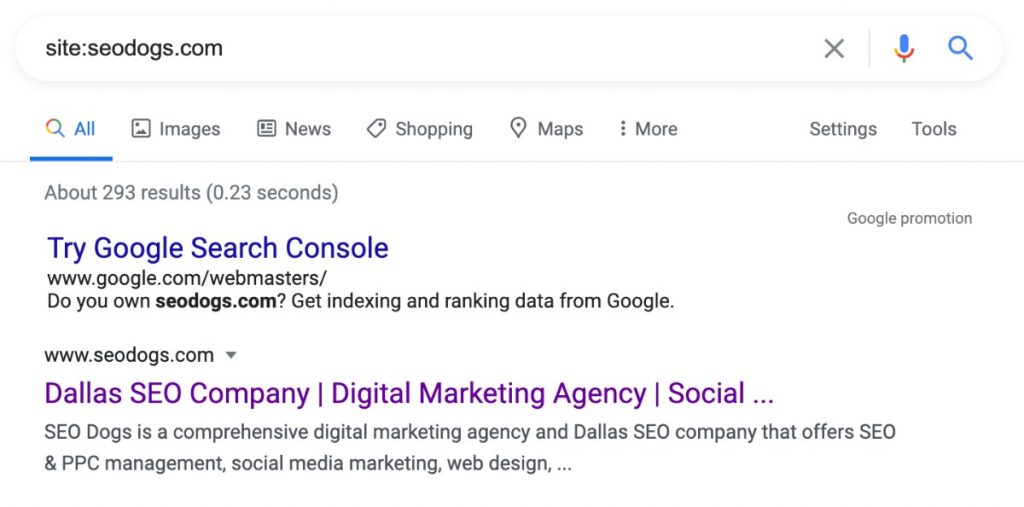The width and height of the screenshot is (1024, 507).
Task: Expand the arrow next to www.seodogs.com
Action: click(231, 355)
